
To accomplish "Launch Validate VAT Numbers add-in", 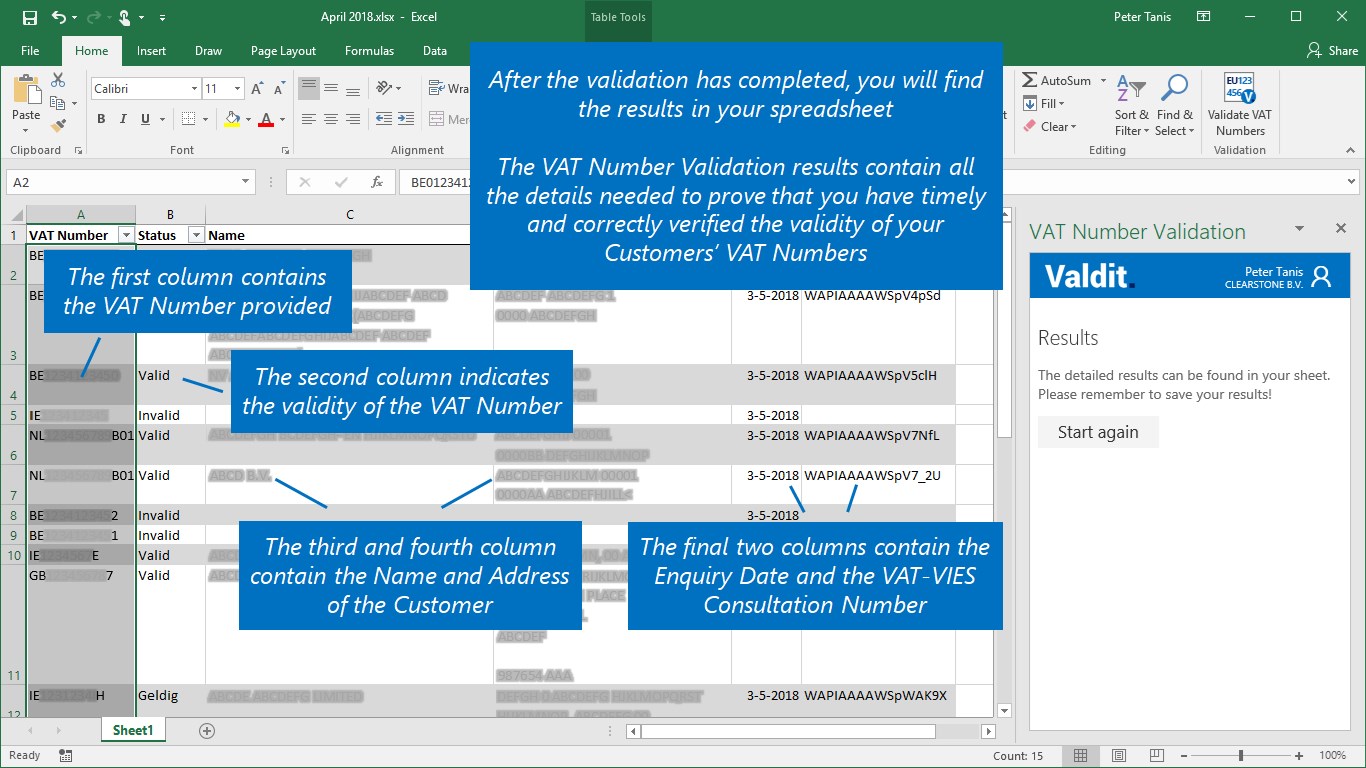I will point(1240,105).
